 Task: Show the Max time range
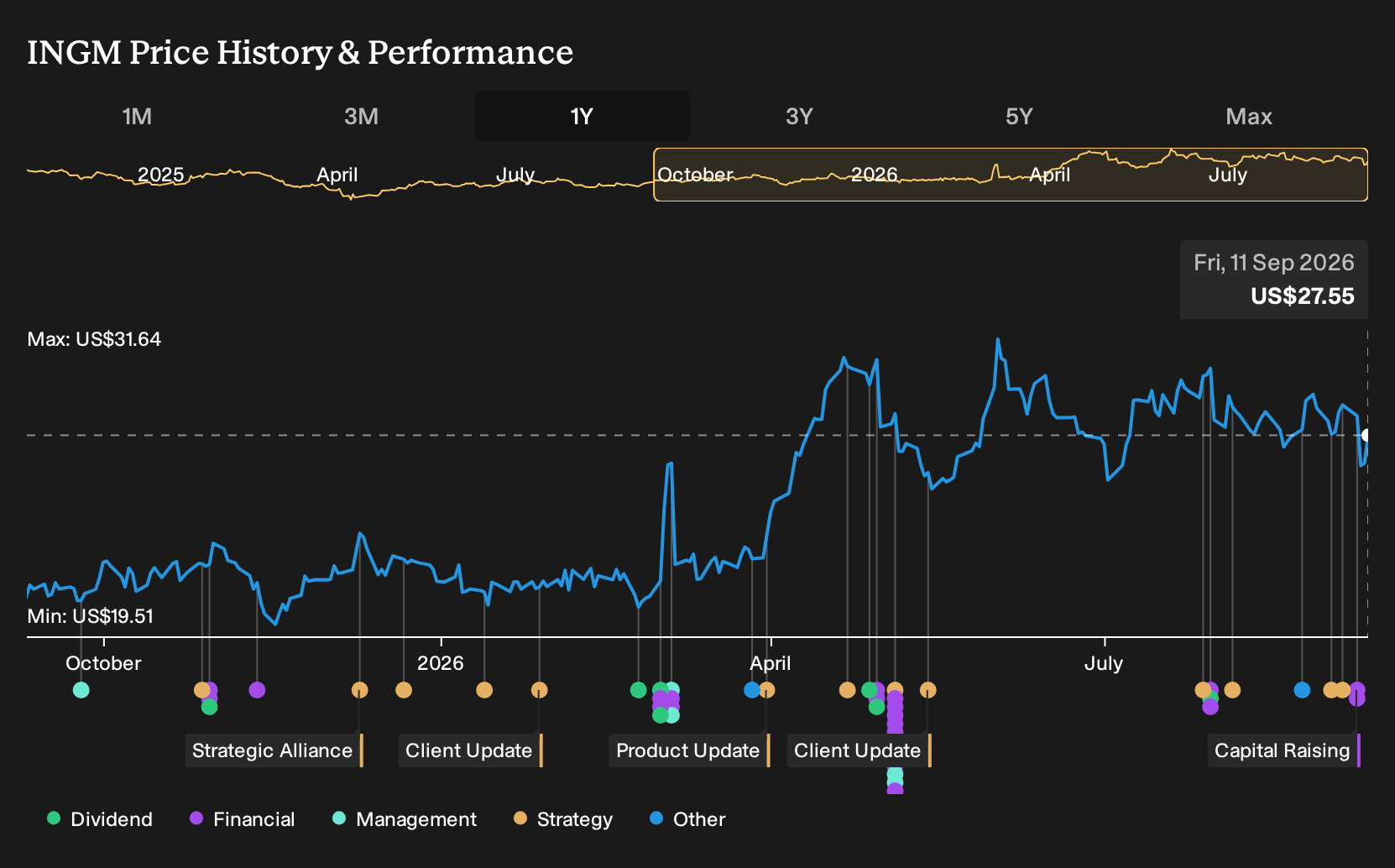point(1249,117)
